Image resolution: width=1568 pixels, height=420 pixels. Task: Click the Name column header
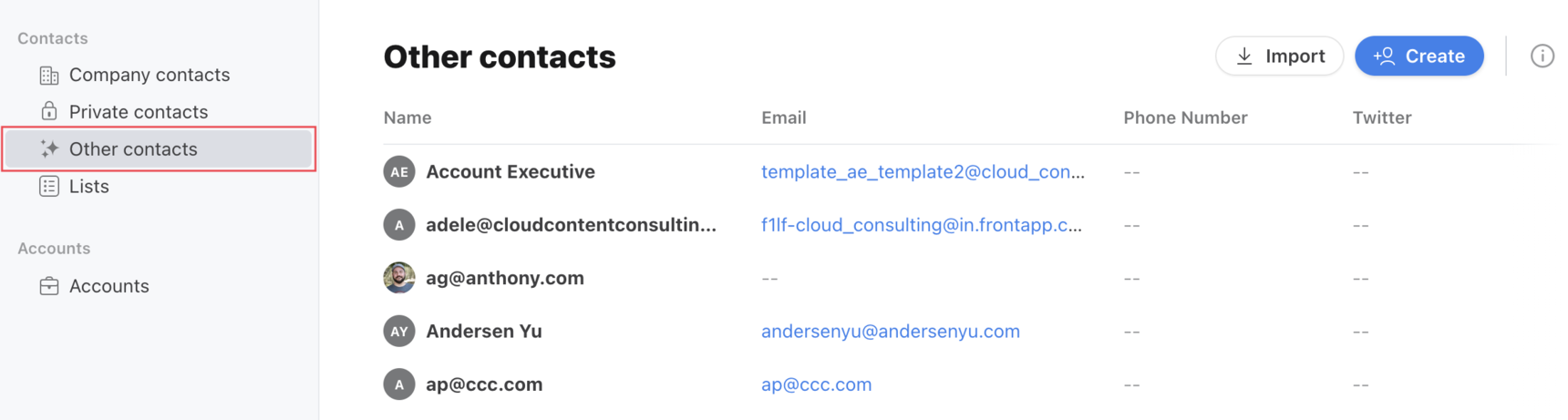pos(407,118)
